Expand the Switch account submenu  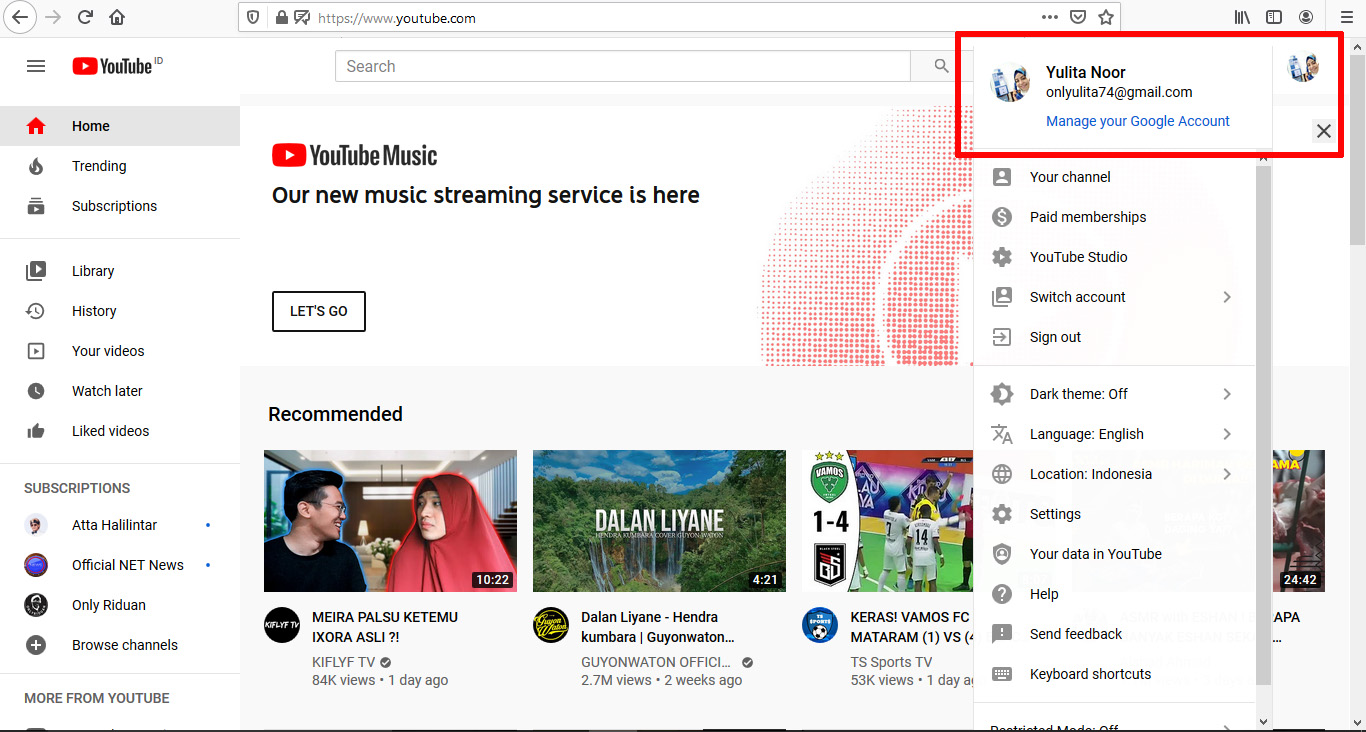pos(1077,296)
